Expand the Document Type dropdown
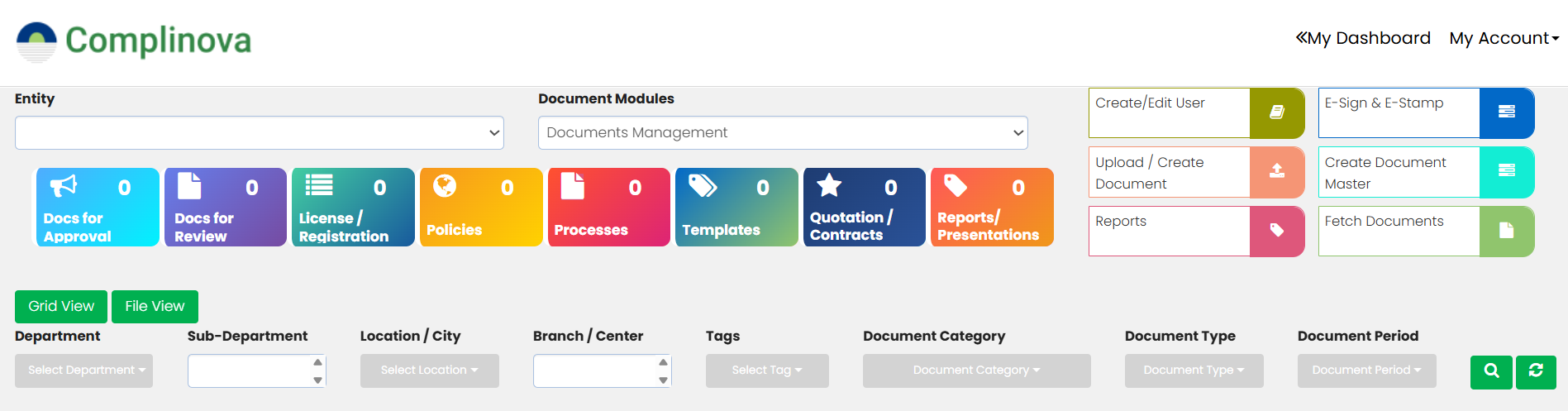Viewport: 1568px width, 411px height. [1194, 370]
